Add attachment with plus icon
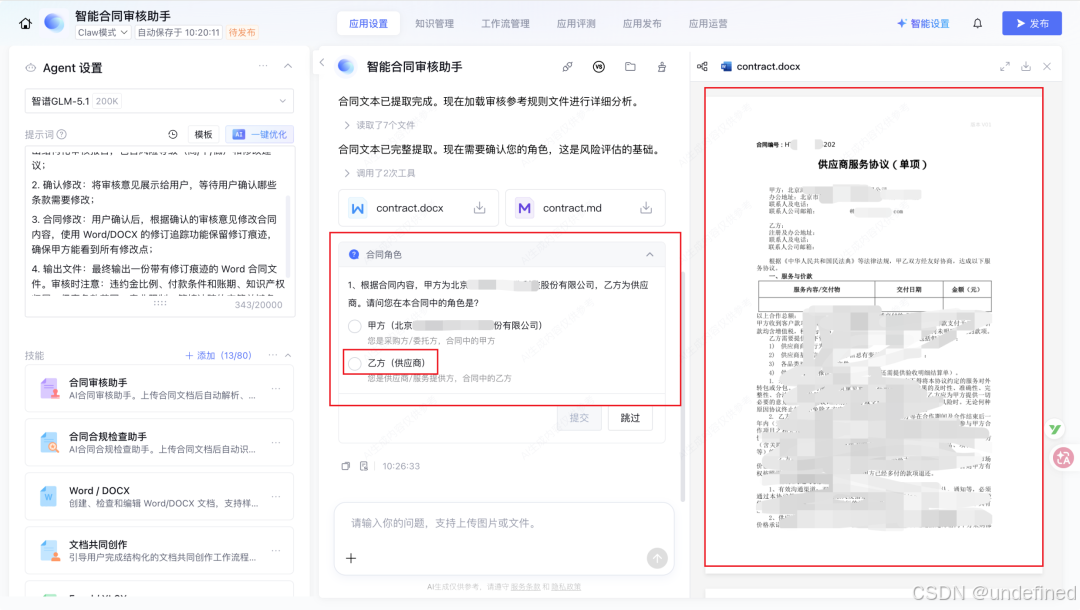Viewport: 1080px width, 610px height. click(x=351, y=558)
